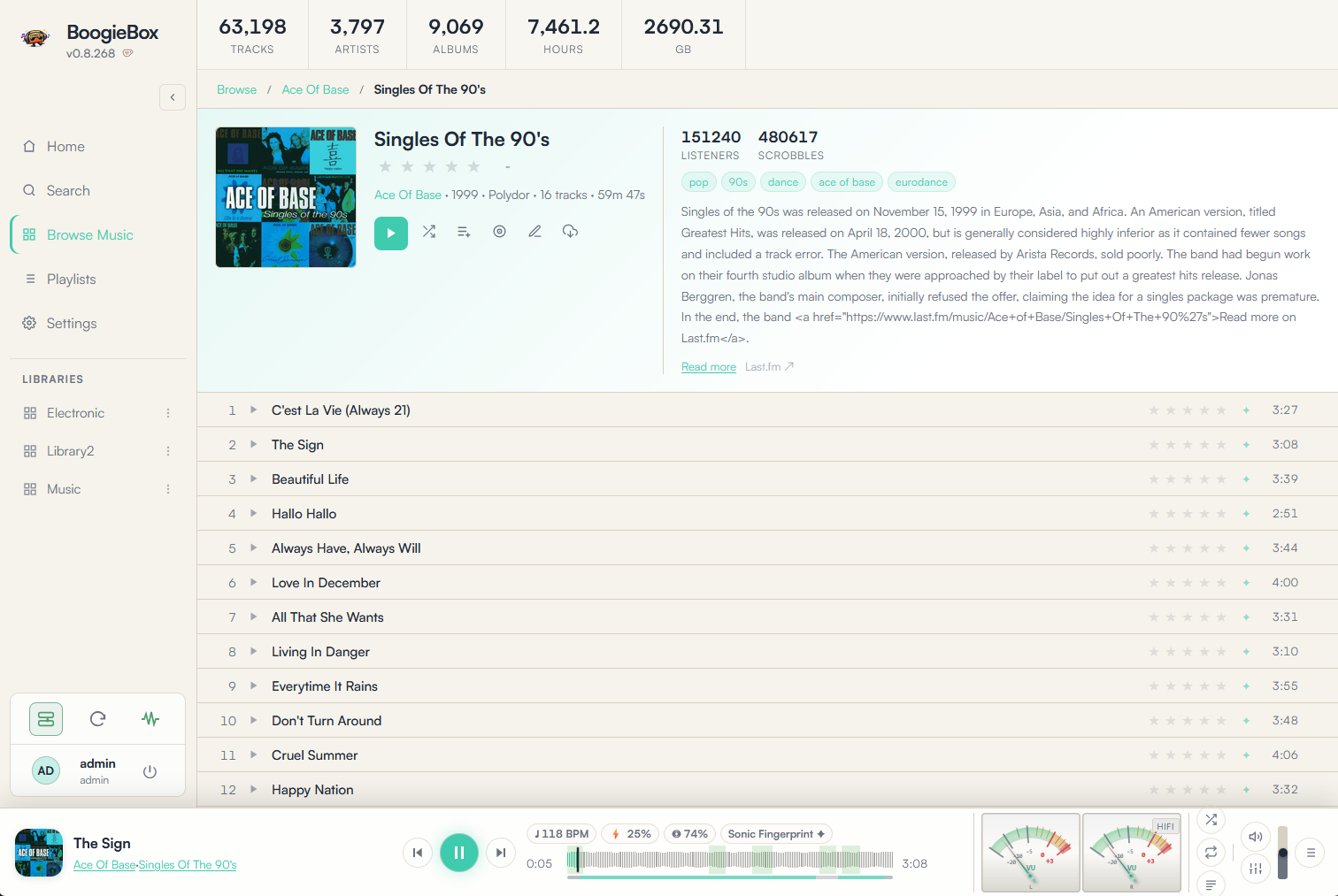This screenshot has width=1338, height=896.
Task: Seek within the waveform progress bar
Action: click(x=730, y=860)
